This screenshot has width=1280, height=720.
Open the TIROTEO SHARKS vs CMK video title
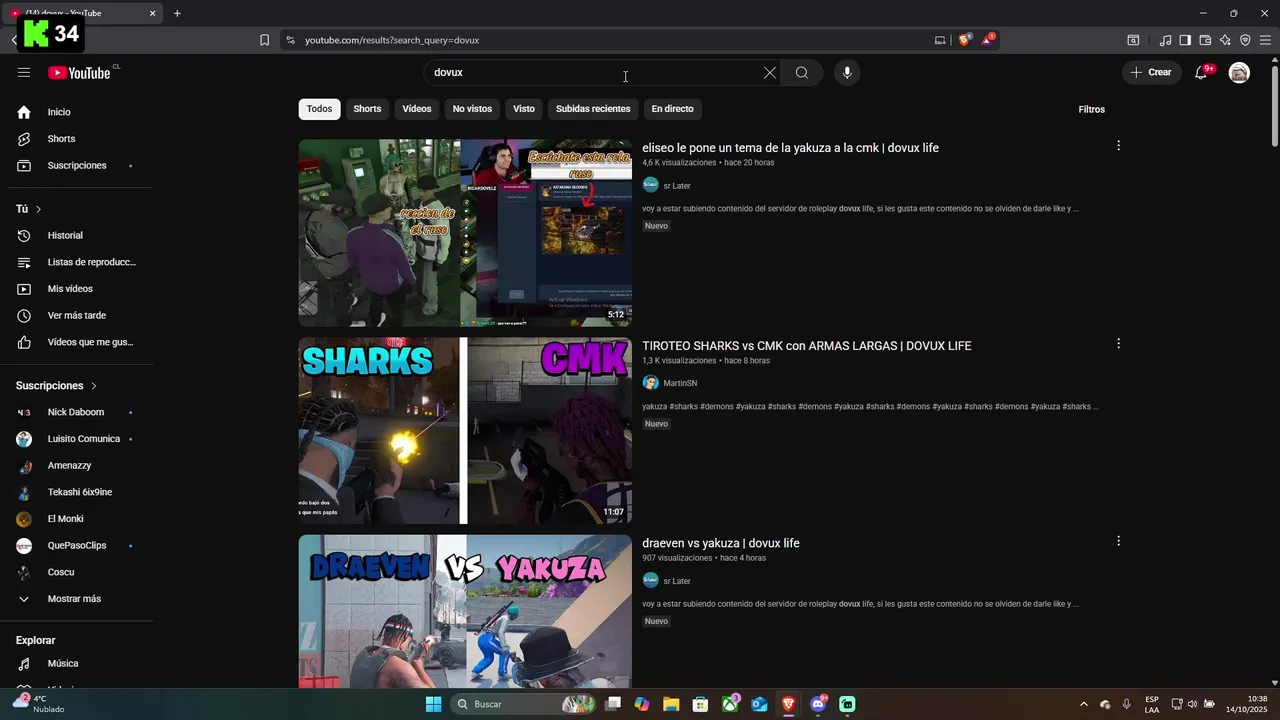pyautogui.click(x=807, y=346)
